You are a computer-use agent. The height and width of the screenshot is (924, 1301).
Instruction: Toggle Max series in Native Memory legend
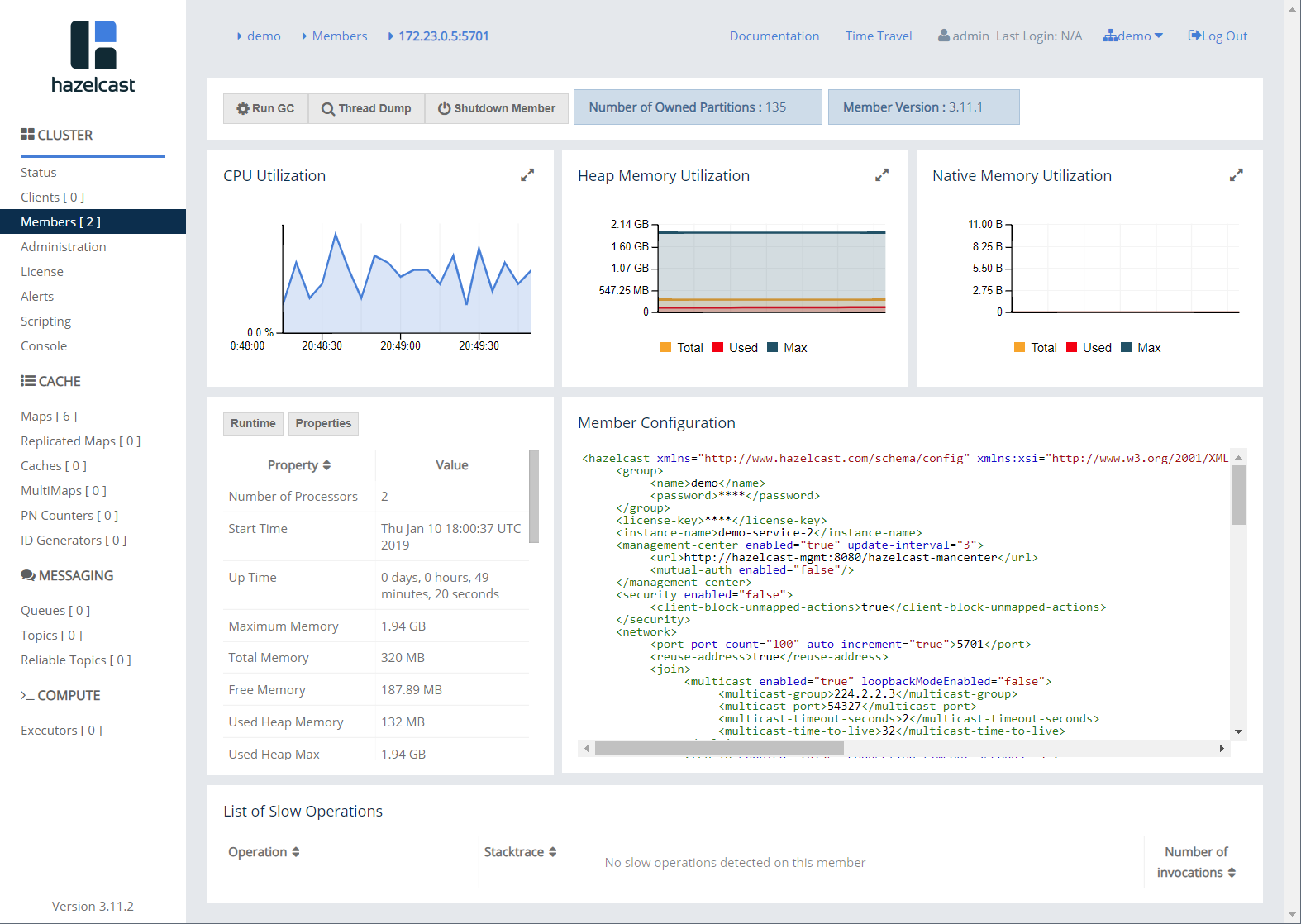pos(1141,348)
